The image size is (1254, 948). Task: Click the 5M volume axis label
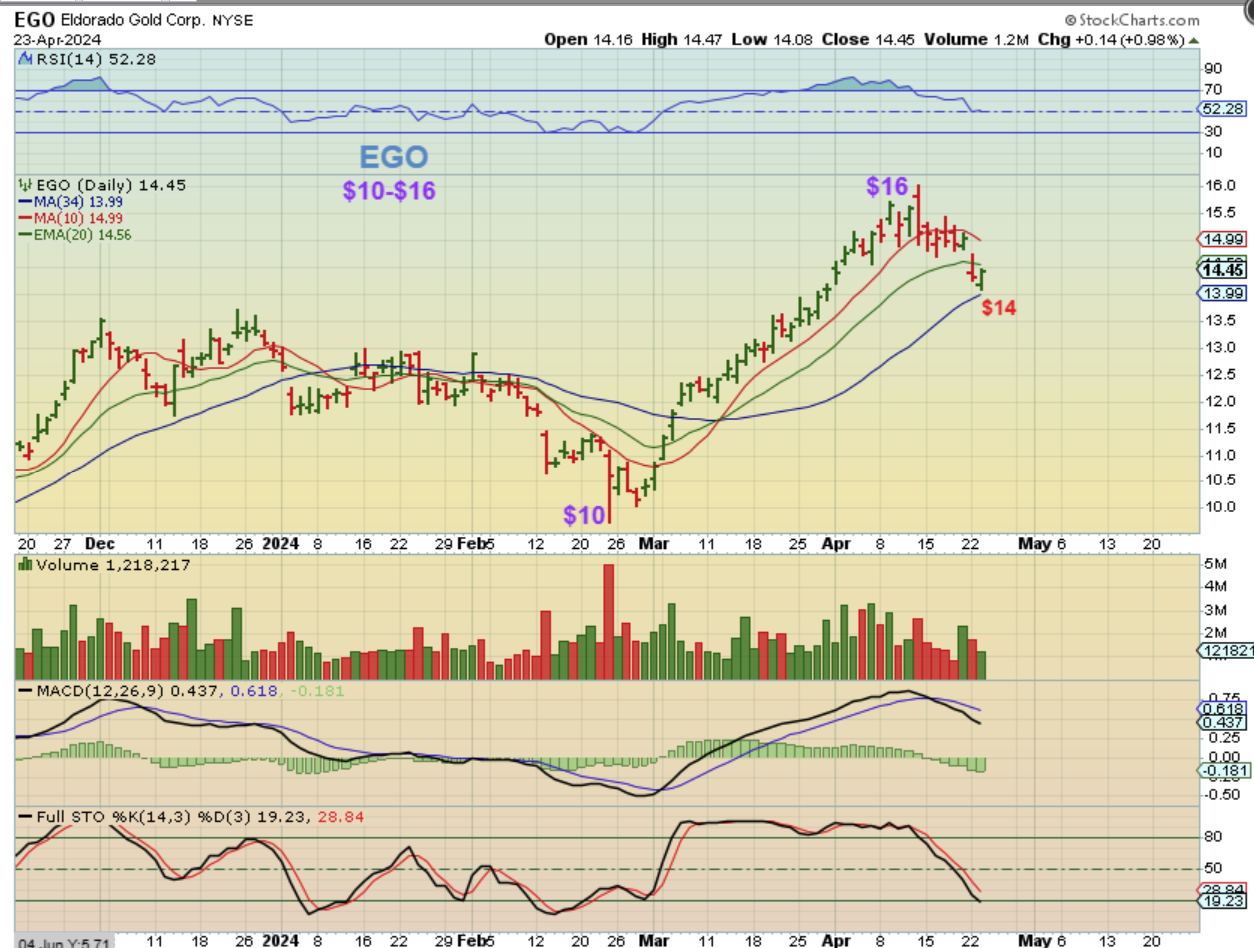[1215, 564]
